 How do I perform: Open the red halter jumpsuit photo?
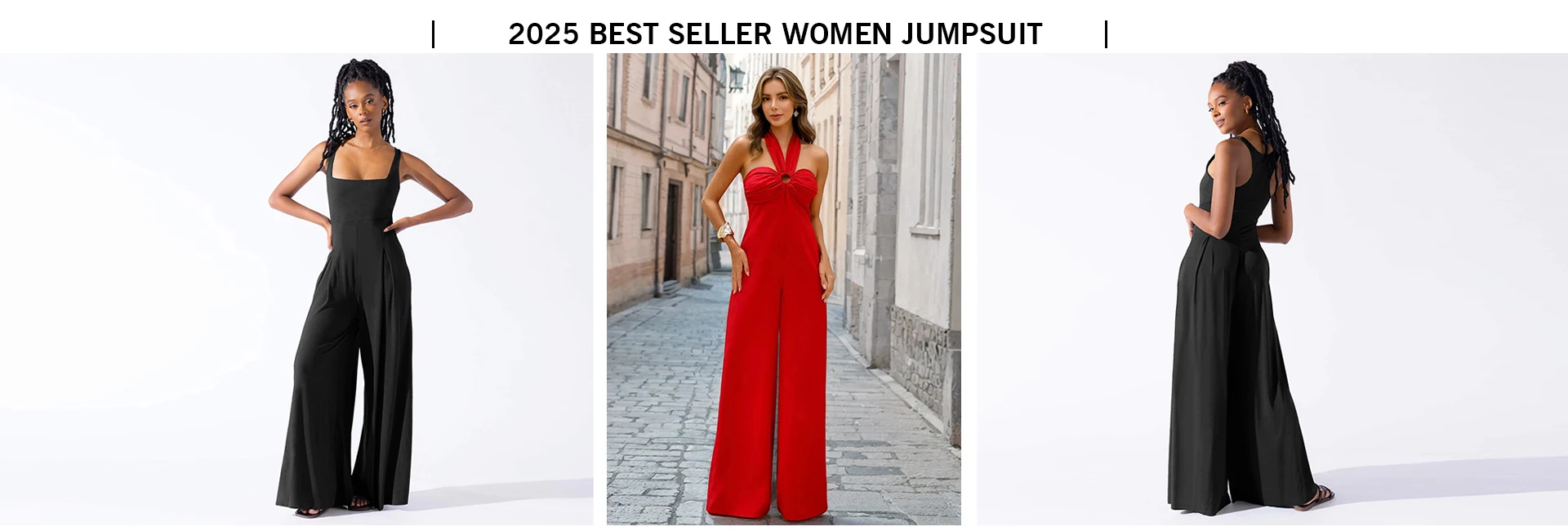click(783, 289)
